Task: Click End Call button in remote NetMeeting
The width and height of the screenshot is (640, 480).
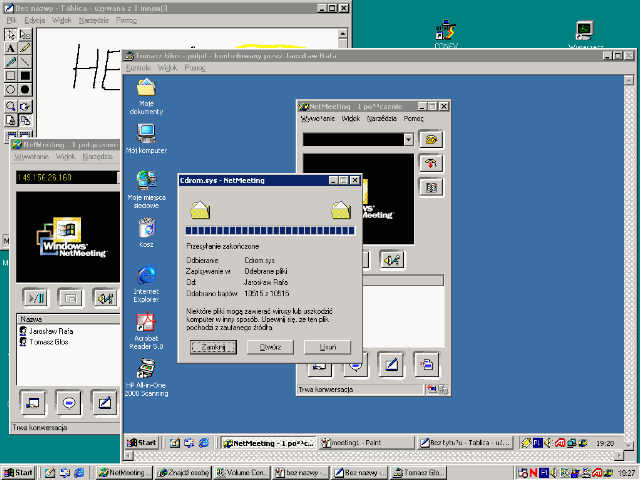Action: pyautogui.click(x=431, y=164)
